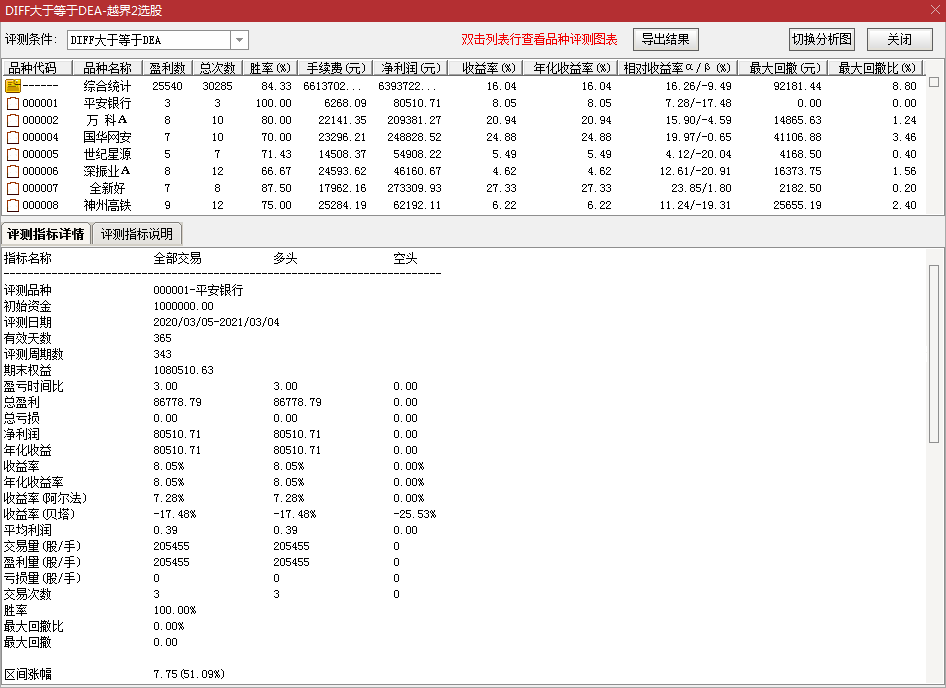Screen dimensions: 946x688
Task: Select the 国华网安 row
Action: click(x=465, y=137)
